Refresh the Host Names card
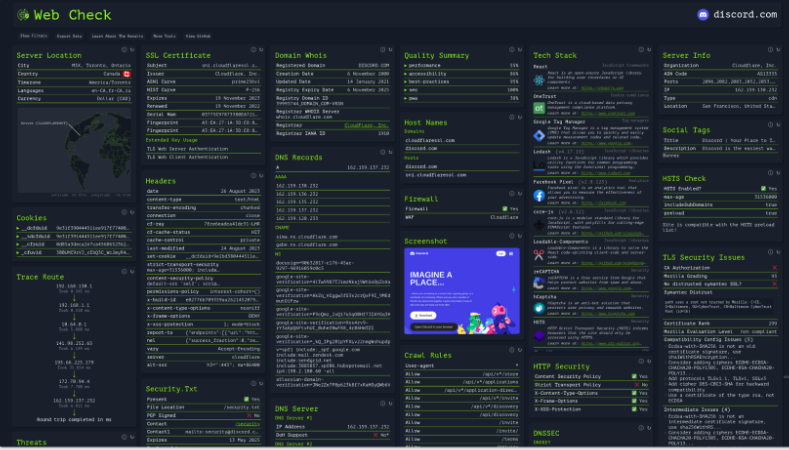The image size is (789, 450). click(x=520, y=117)
